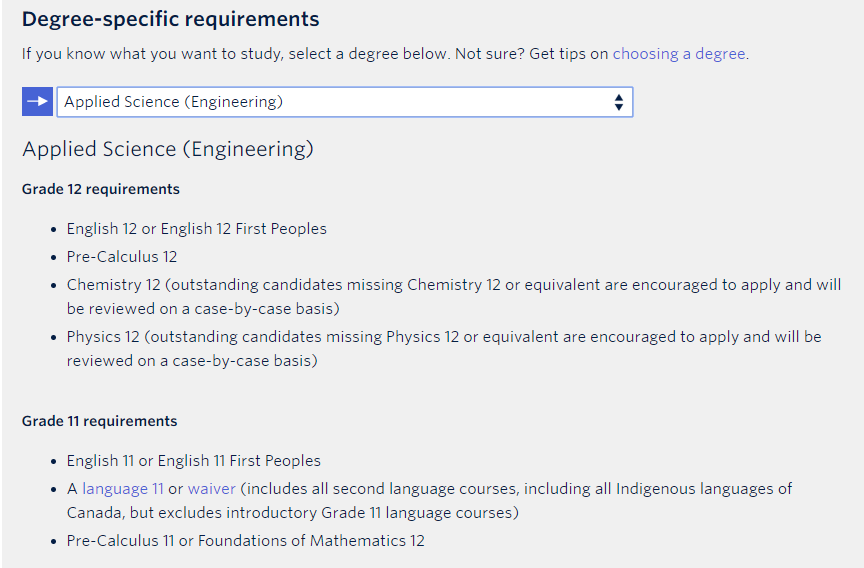864x568 pixels.
Task: Click the "Degree-specific requirements" heading
Action: [x=171, y=19]
